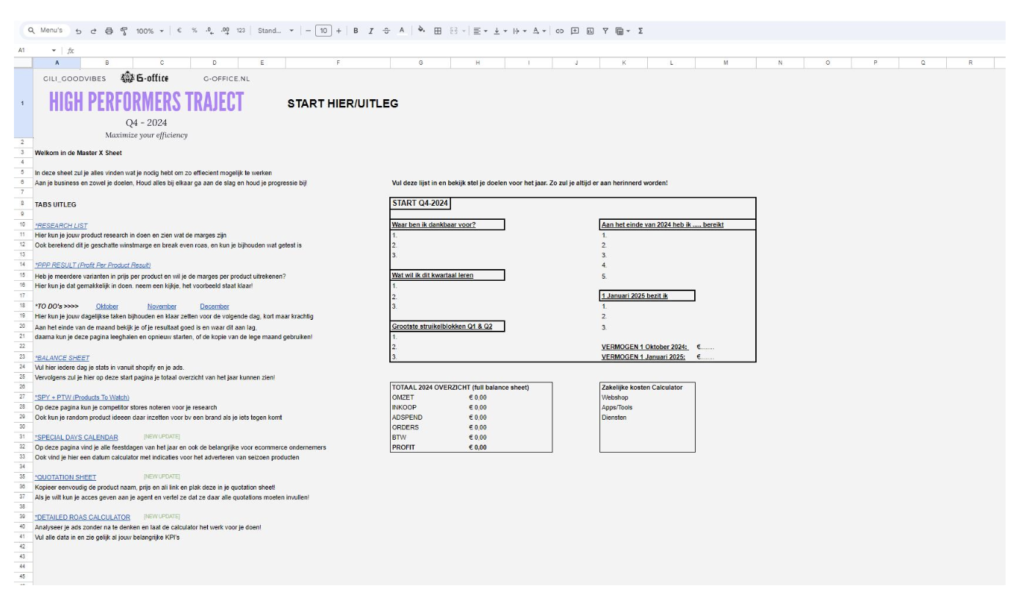Select 'VERMOGEN 1 Oktober 2024' cell
Viewport: 1024px width, 594px height.
click(645, 347)
